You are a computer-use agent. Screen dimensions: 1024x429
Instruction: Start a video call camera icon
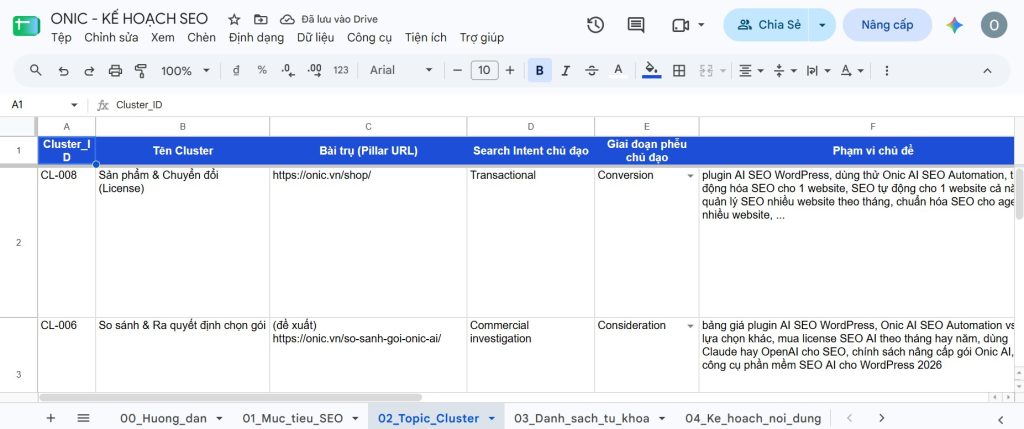tap(680, 25)
